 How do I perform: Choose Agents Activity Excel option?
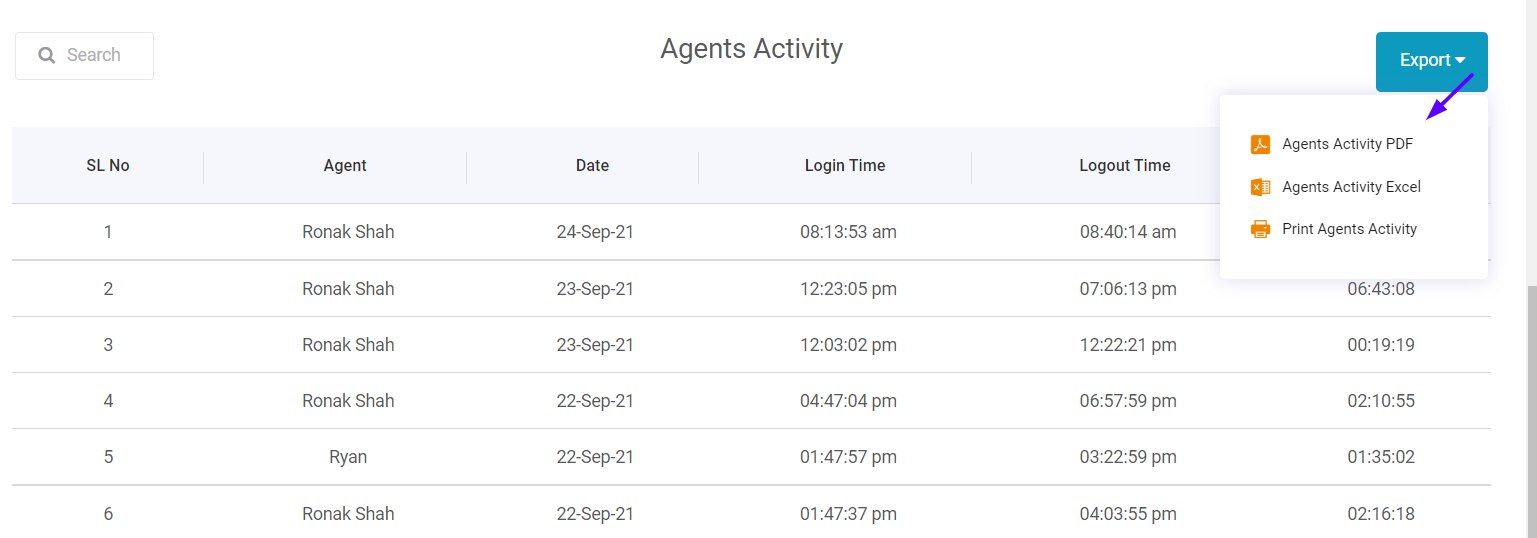(x=1351, y=187)
